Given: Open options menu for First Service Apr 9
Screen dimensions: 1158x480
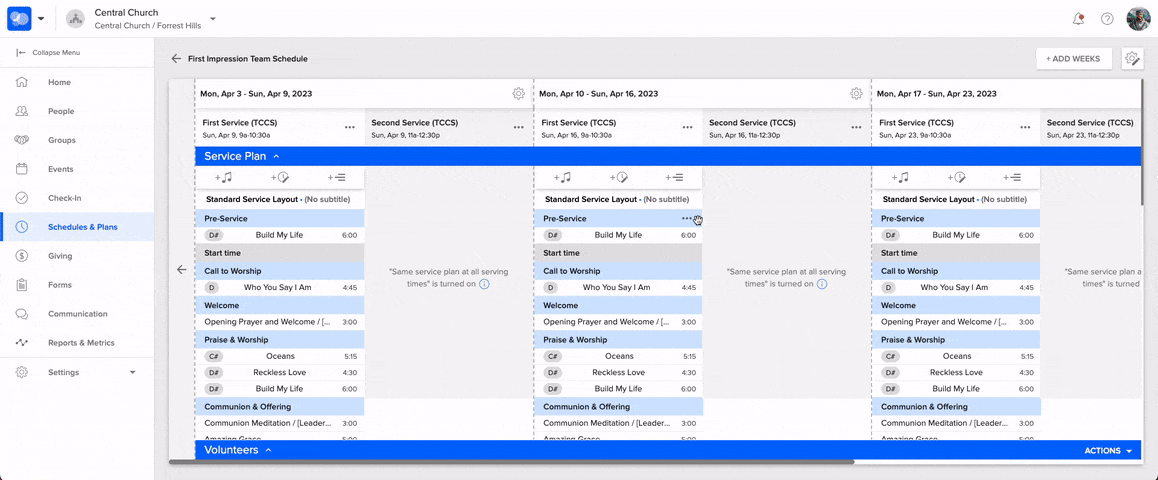Looking at the screenshot, I should tap(350, 128).
